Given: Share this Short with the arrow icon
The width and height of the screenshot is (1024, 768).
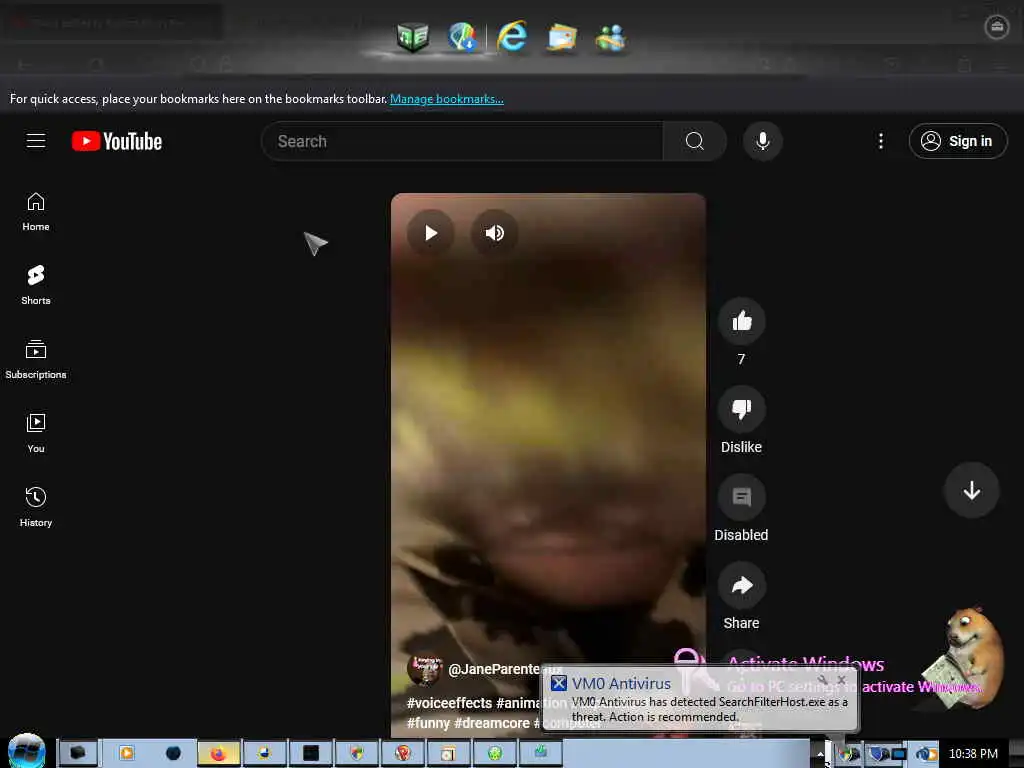Looking at the screenshot, I should point(742,585).
